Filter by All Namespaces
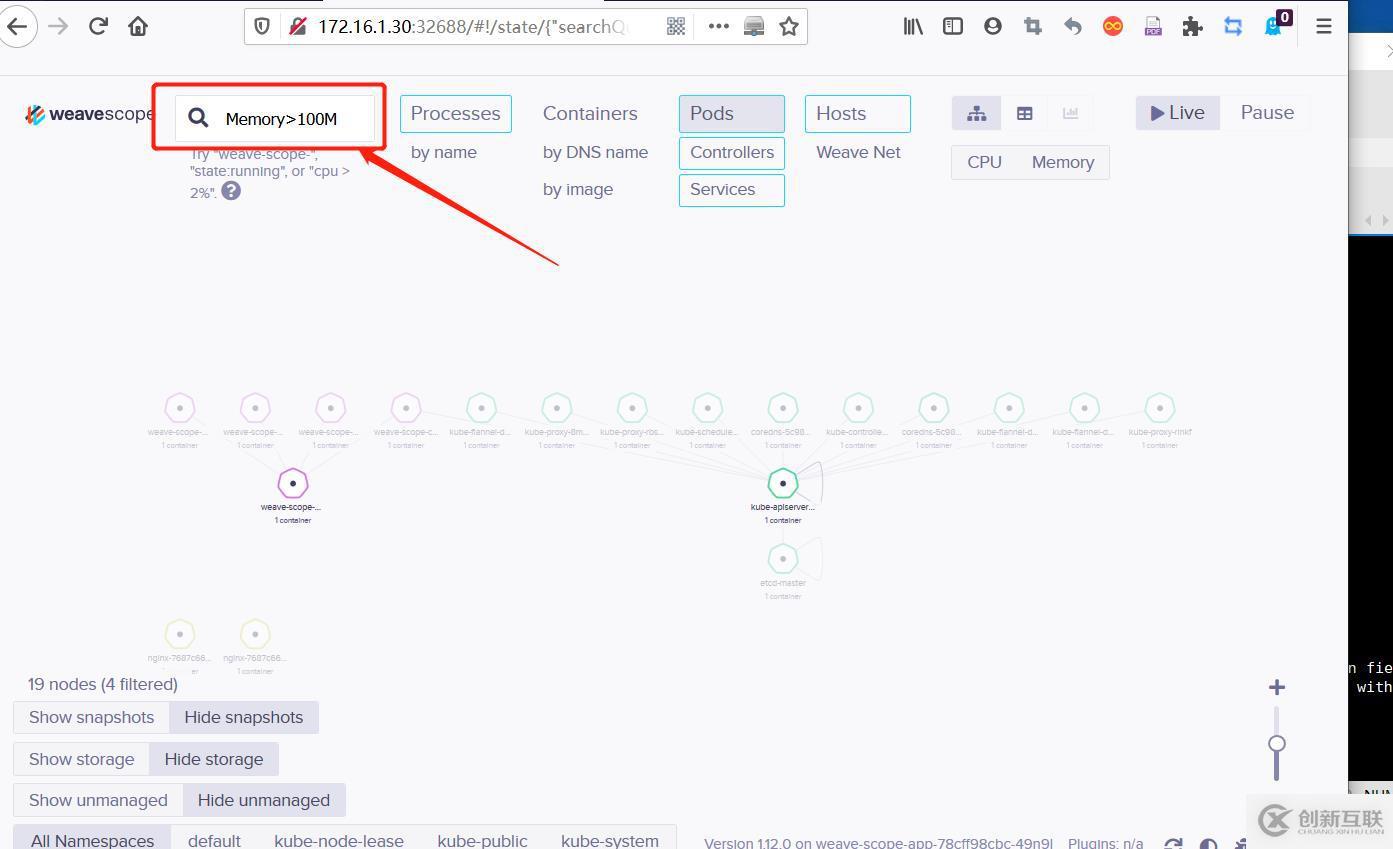Viewport: 1393px width, 849px height. point(92,841)
